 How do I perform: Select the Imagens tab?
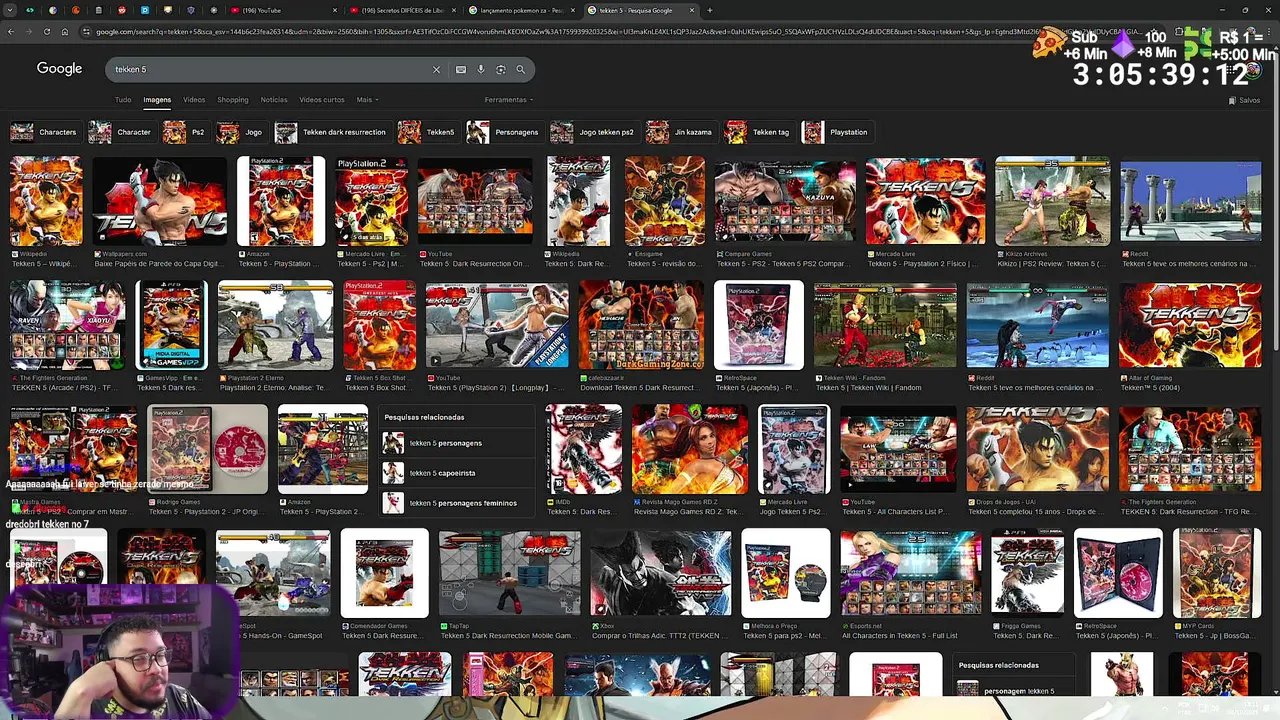[x=157, y=100]
